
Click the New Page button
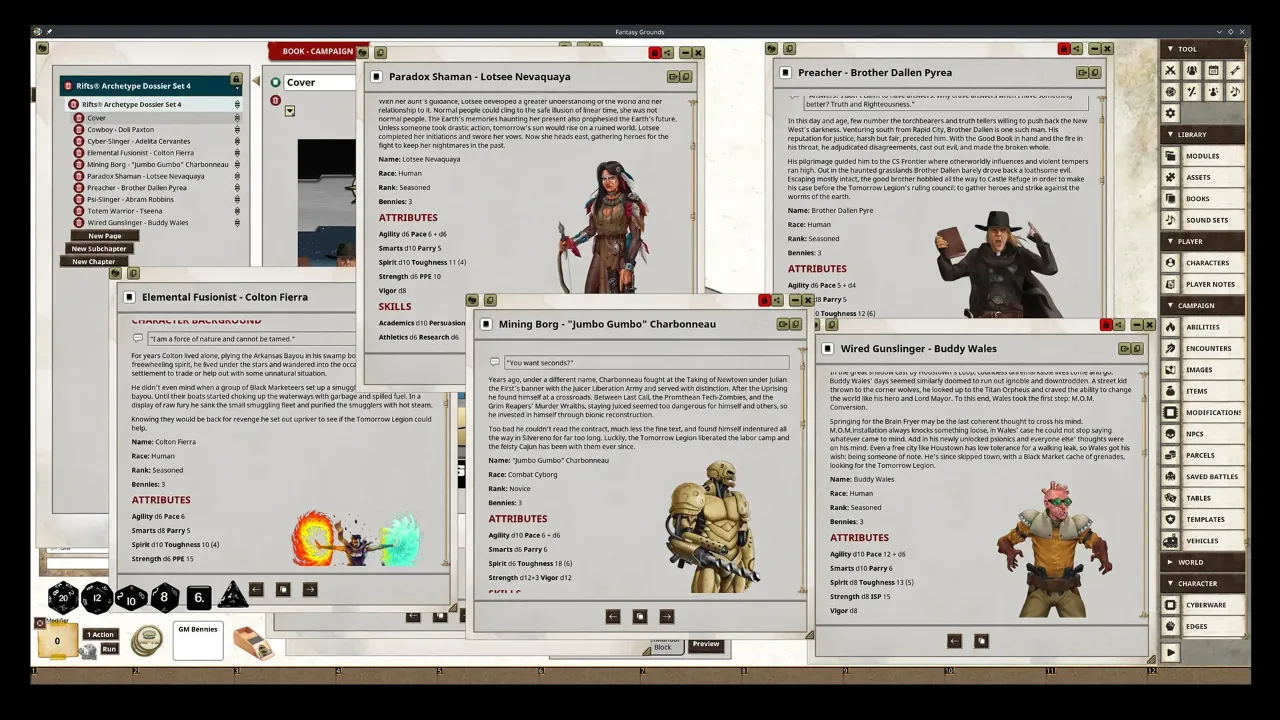pyautogui.click(x=105, y=236)
